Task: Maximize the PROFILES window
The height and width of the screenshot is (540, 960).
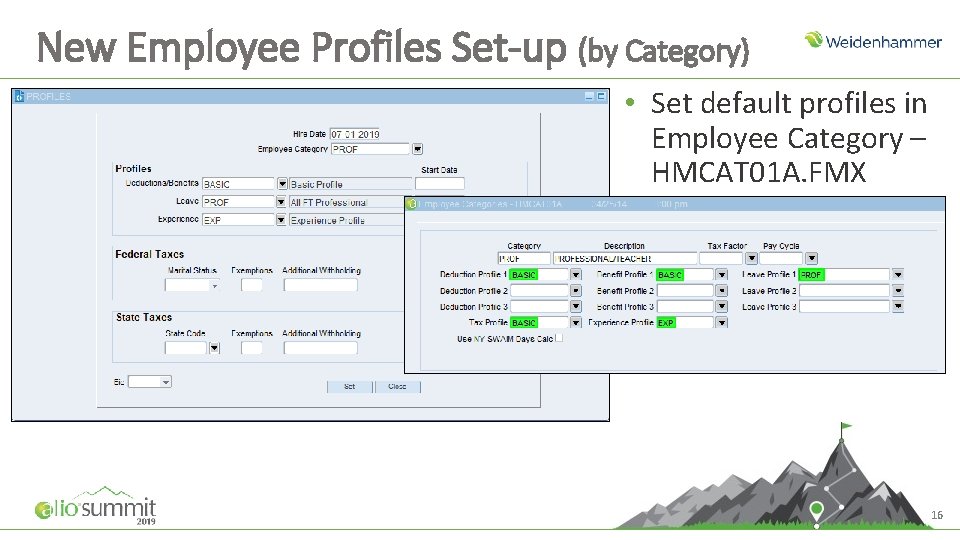Action: point(601,96)
